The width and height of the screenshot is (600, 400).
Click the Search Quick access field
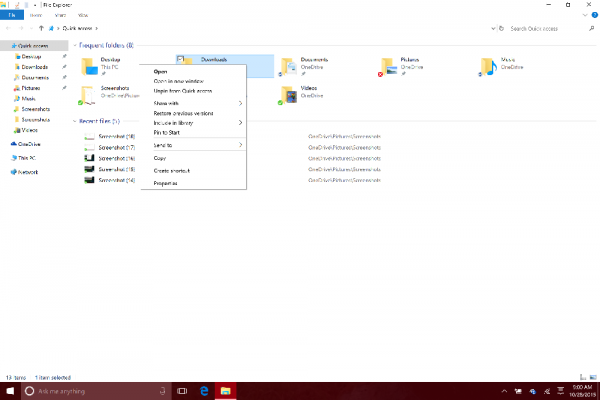(546, 28)
